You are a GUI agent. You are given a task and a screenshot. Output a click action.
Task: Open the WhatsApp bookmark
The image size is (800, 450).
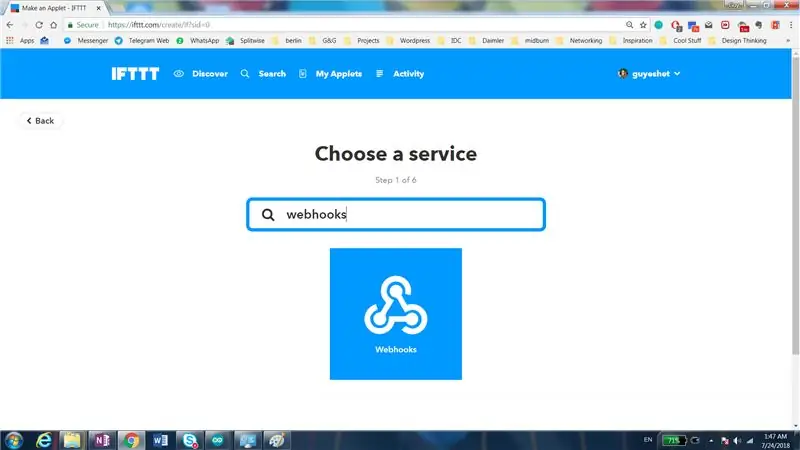click(197, 40)
